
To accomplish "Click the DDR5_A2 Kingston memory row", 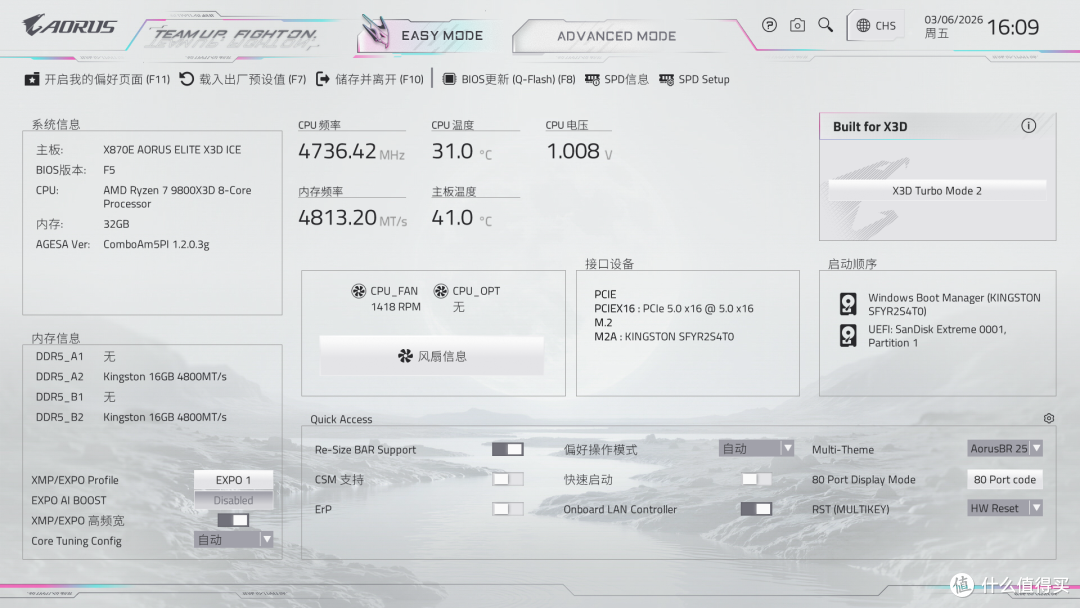I will coord(132,377).
